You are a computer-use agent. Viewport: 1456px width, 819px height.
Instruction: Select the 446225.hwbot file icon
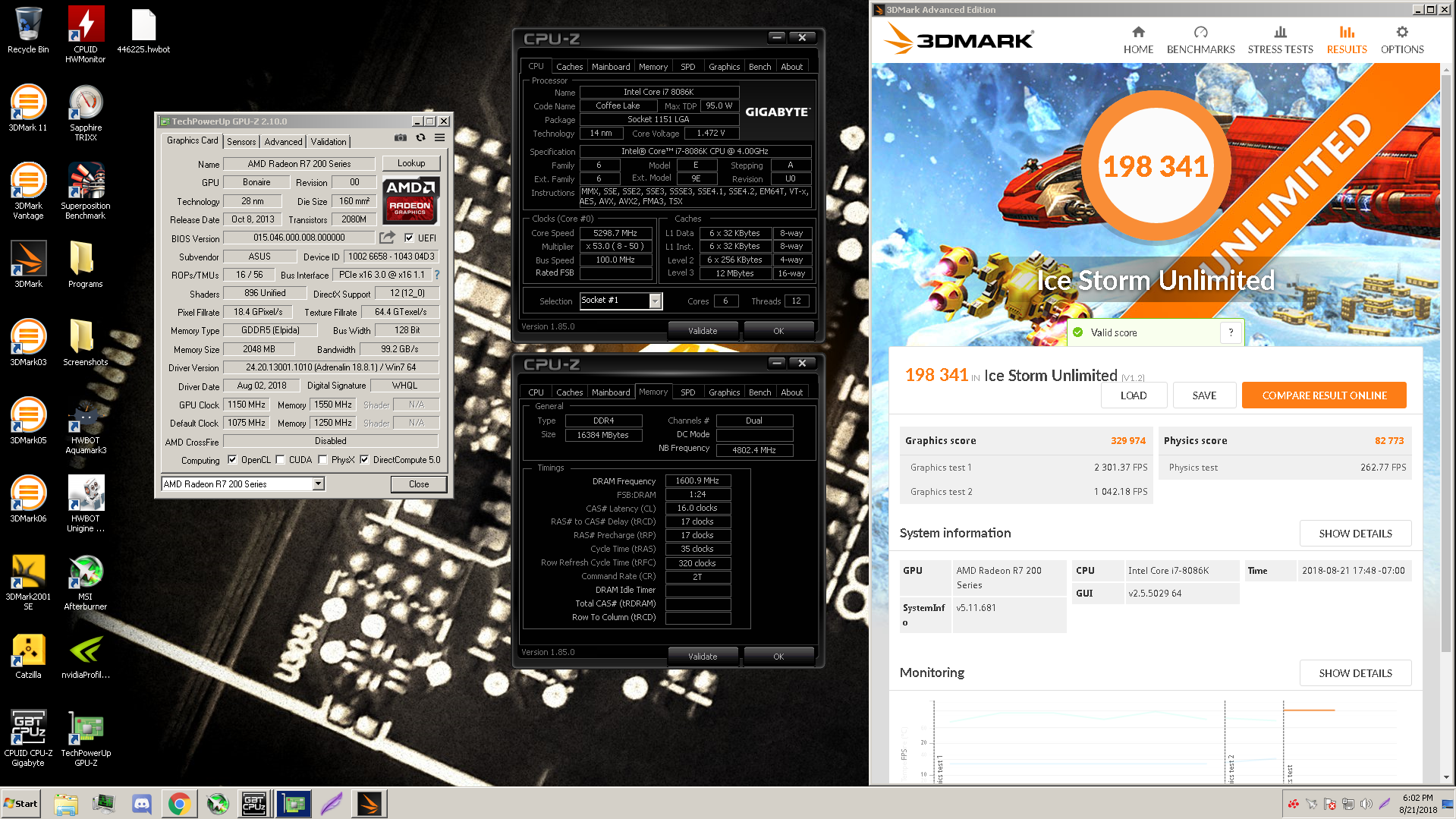click(143, 30)
